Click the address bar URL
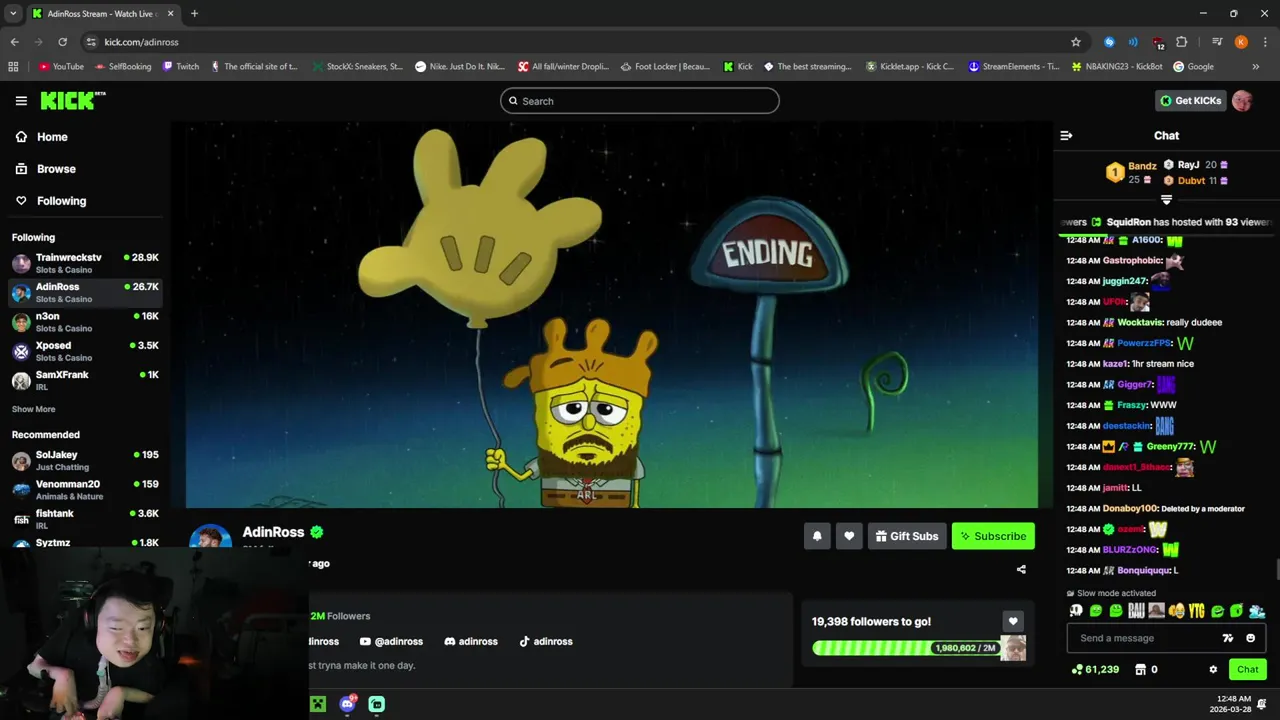 (141, 42)
